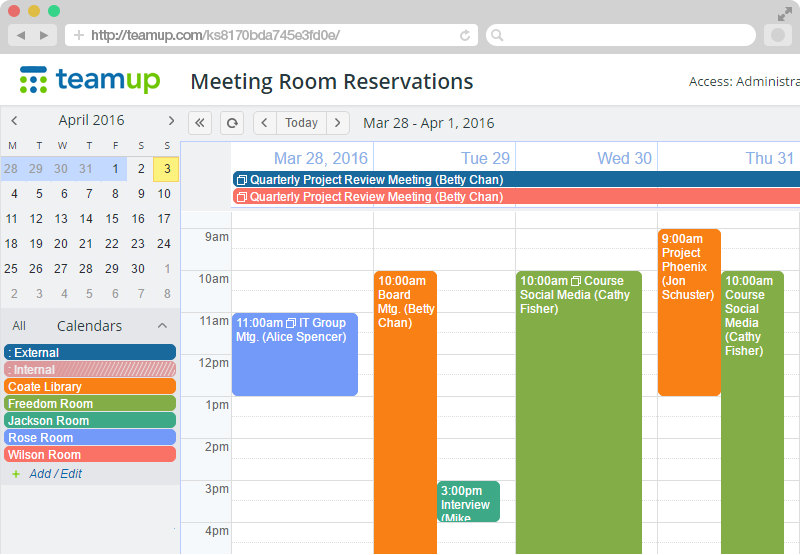Click the 12pm time label
The height and width of the screenshot is (555, 800).
pos(213,363)
